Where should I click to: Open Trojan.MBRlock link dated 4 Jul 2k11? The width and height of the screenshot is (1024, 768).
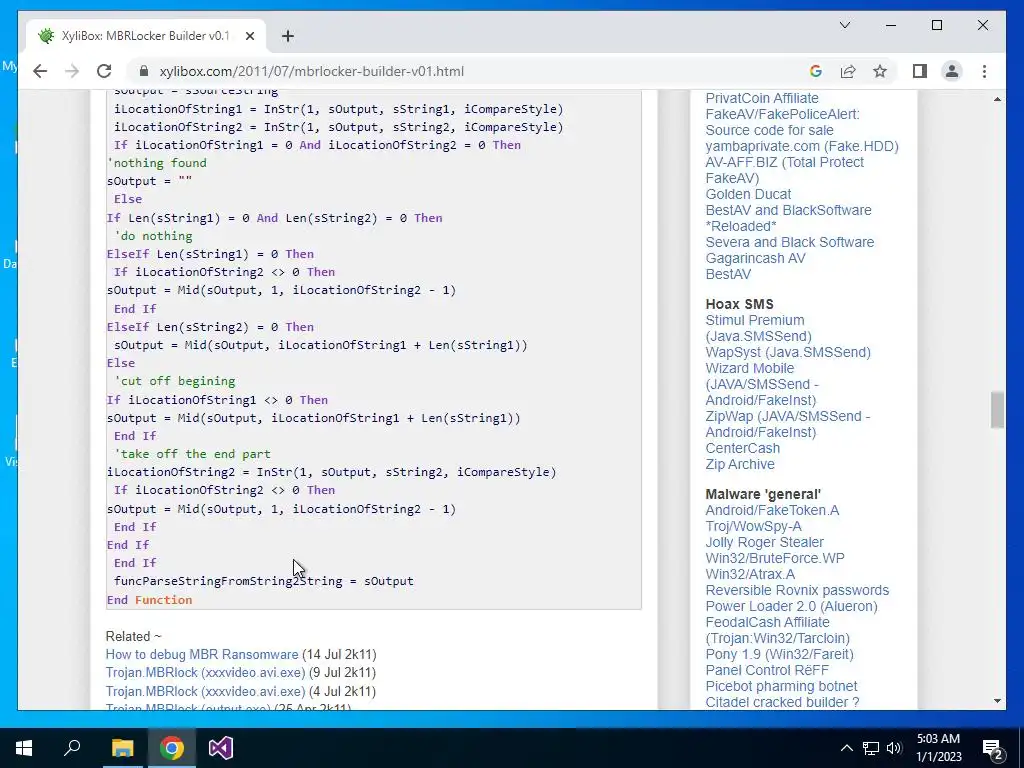click(205, 691)
